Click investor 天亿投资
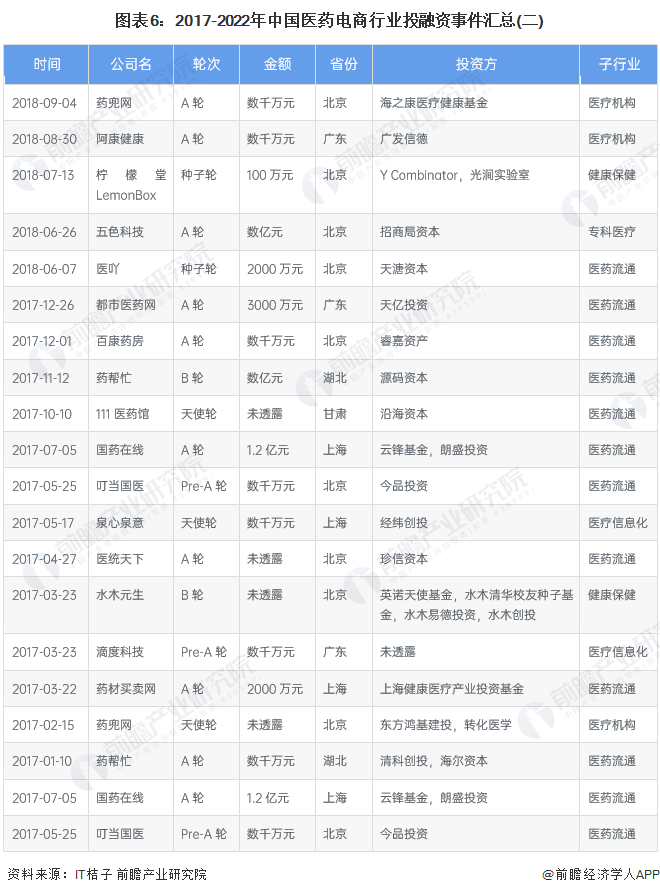 click(404, 305)
